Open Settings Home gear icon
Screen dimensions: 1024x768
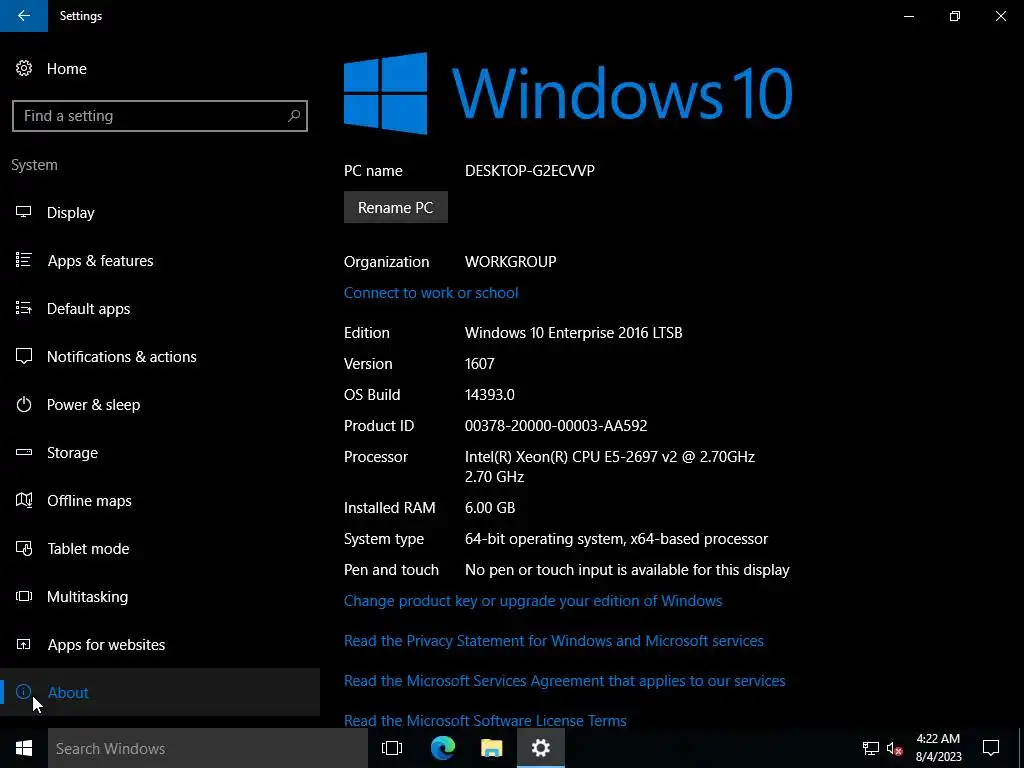(x=24, y=68)
